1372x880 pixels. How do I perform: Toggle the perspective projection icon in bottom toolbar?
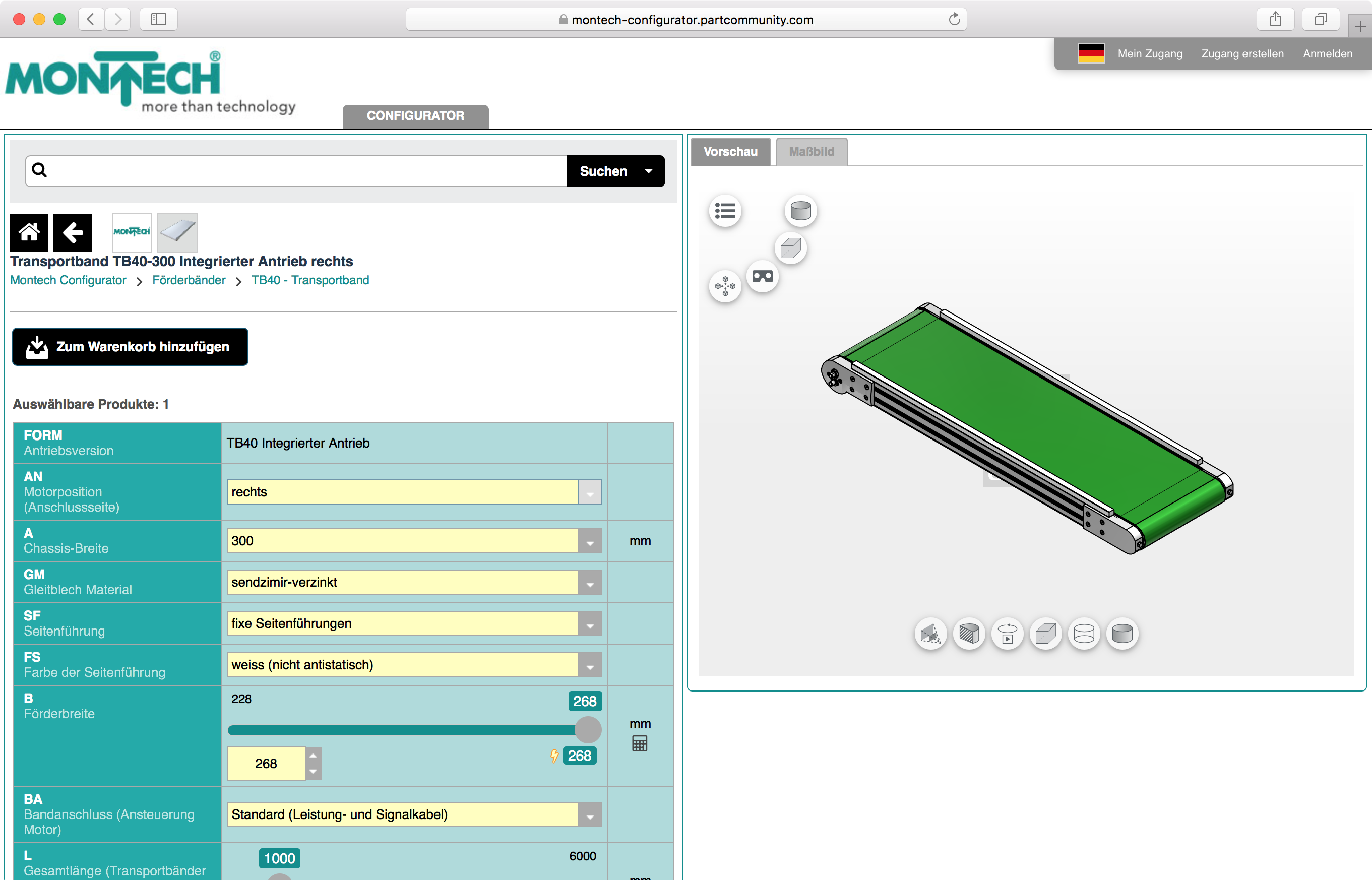(x=930, y=634)
